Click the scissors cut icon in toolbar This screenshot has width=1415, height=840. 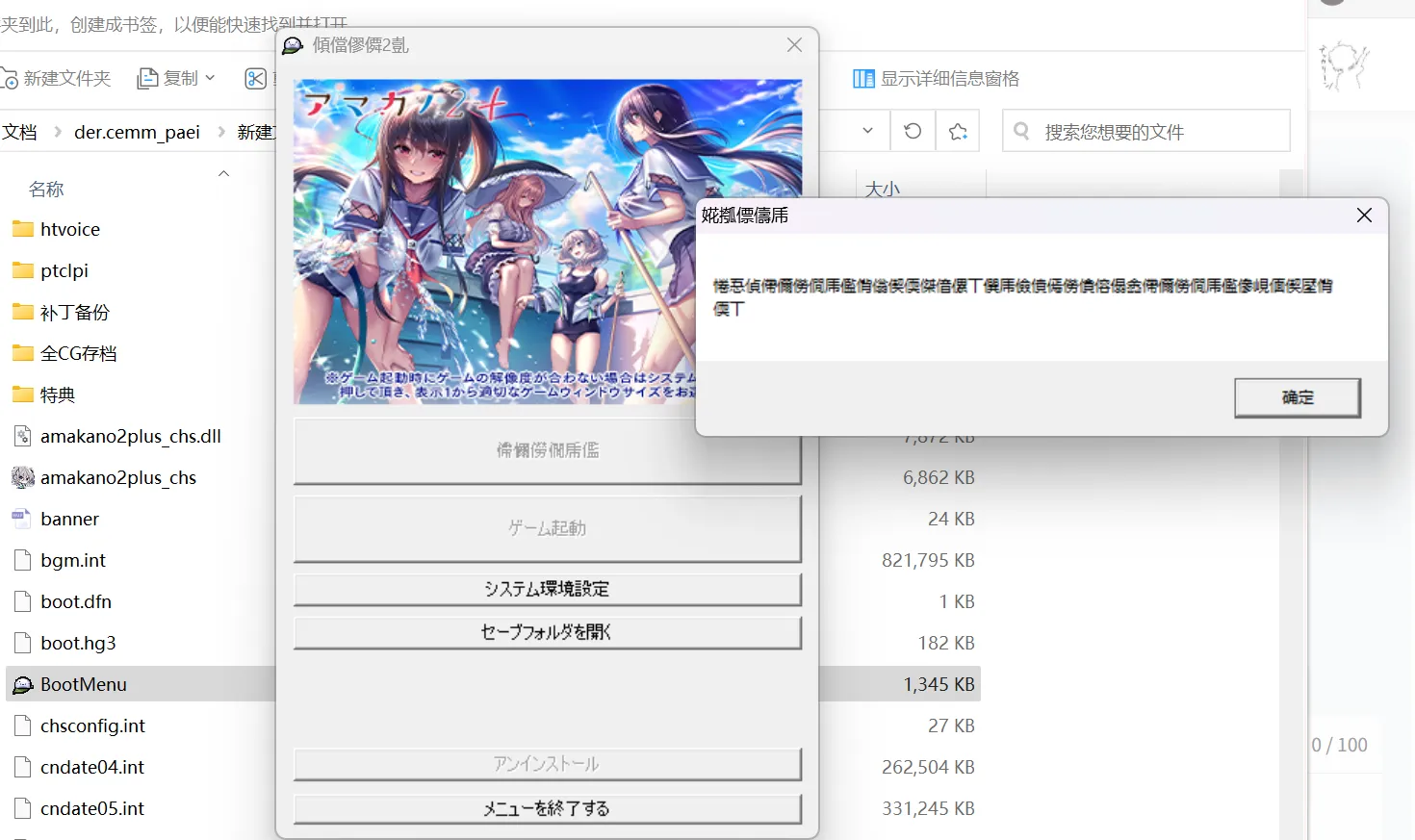255,78
